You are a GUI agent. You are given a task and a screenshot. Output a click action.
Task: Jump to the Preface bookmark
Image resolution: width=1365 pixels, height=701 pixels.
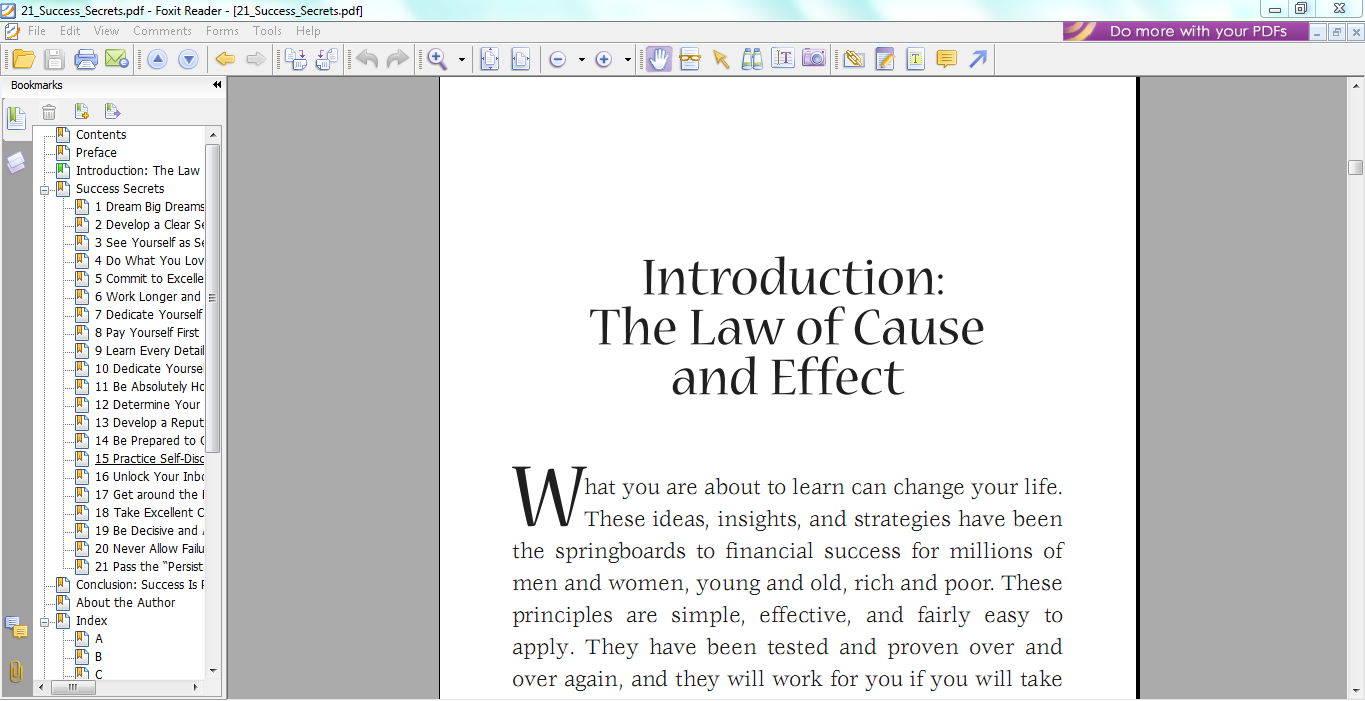pos(96,153)
